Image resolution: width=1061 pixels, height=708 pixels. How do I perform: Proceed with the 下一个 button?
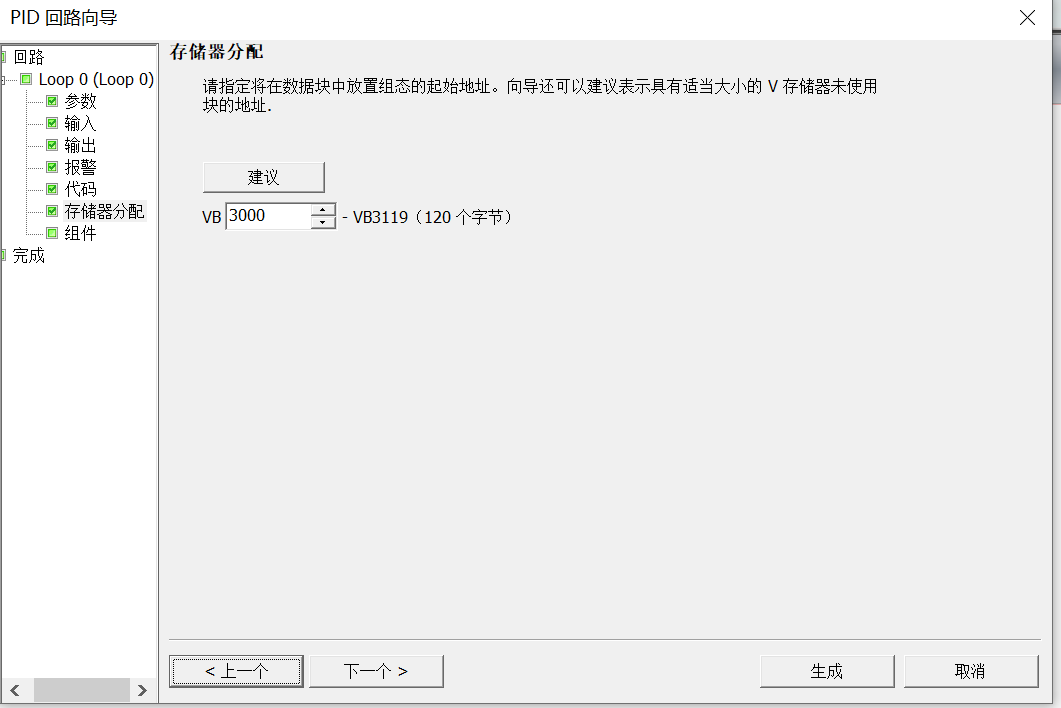click(376, 671)
